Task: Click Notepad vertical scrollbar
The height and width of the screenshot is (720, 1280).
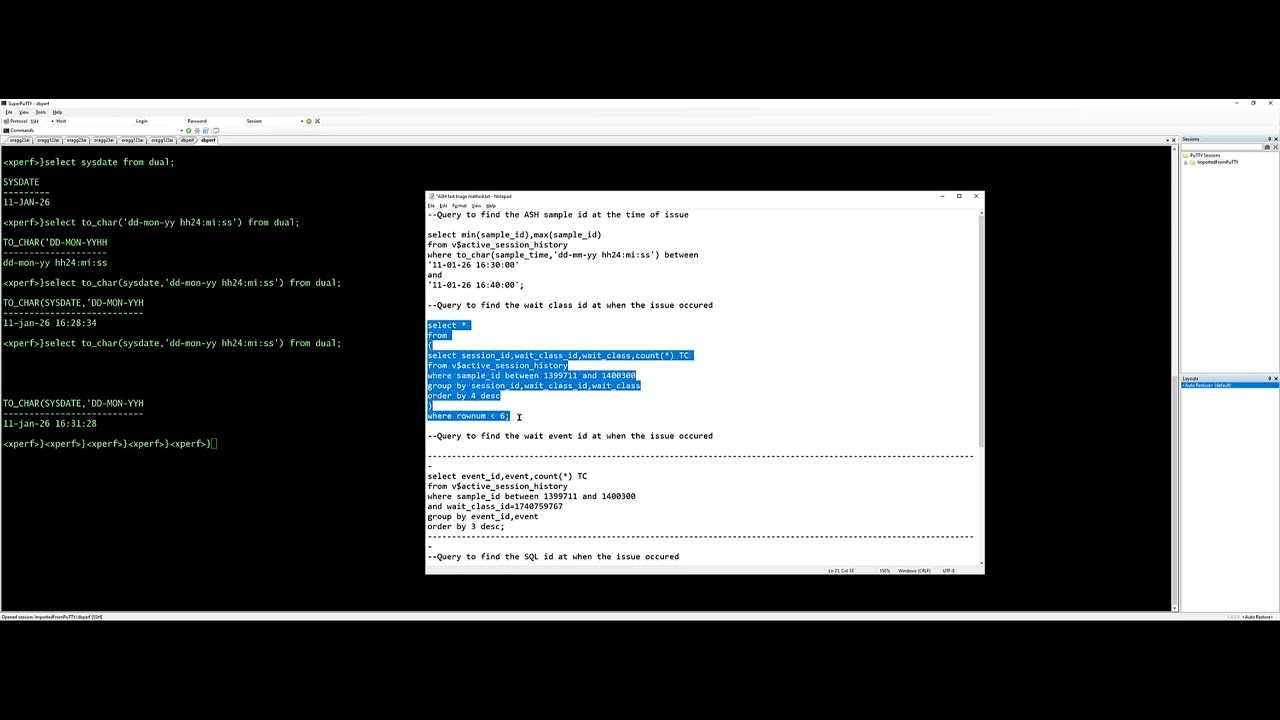Action: click(980, 388)
